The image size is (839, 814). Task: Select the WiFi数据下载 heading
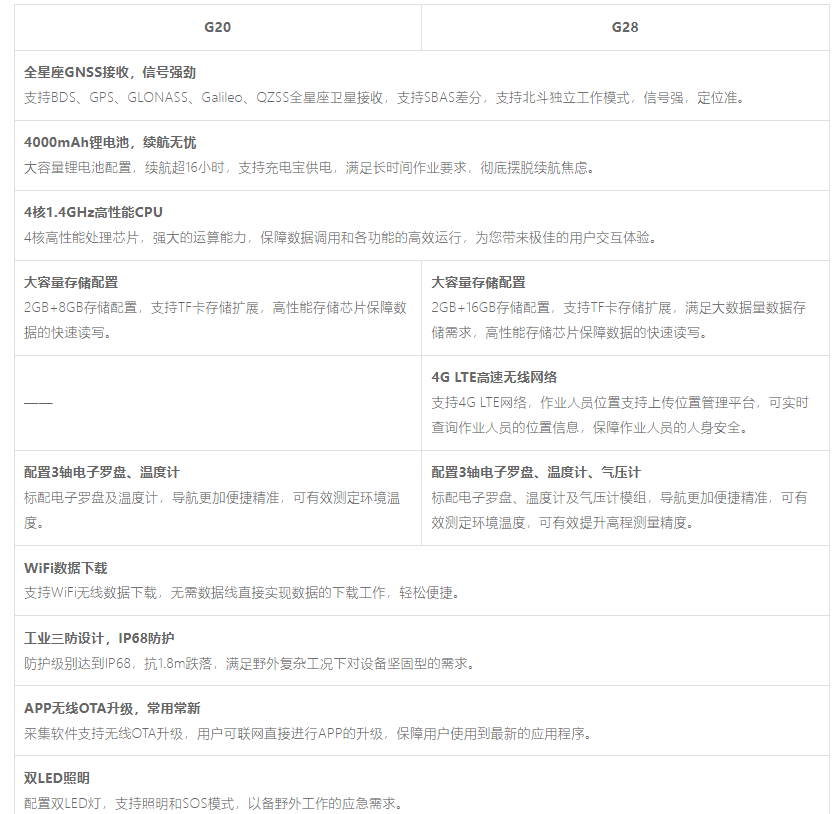66,567
